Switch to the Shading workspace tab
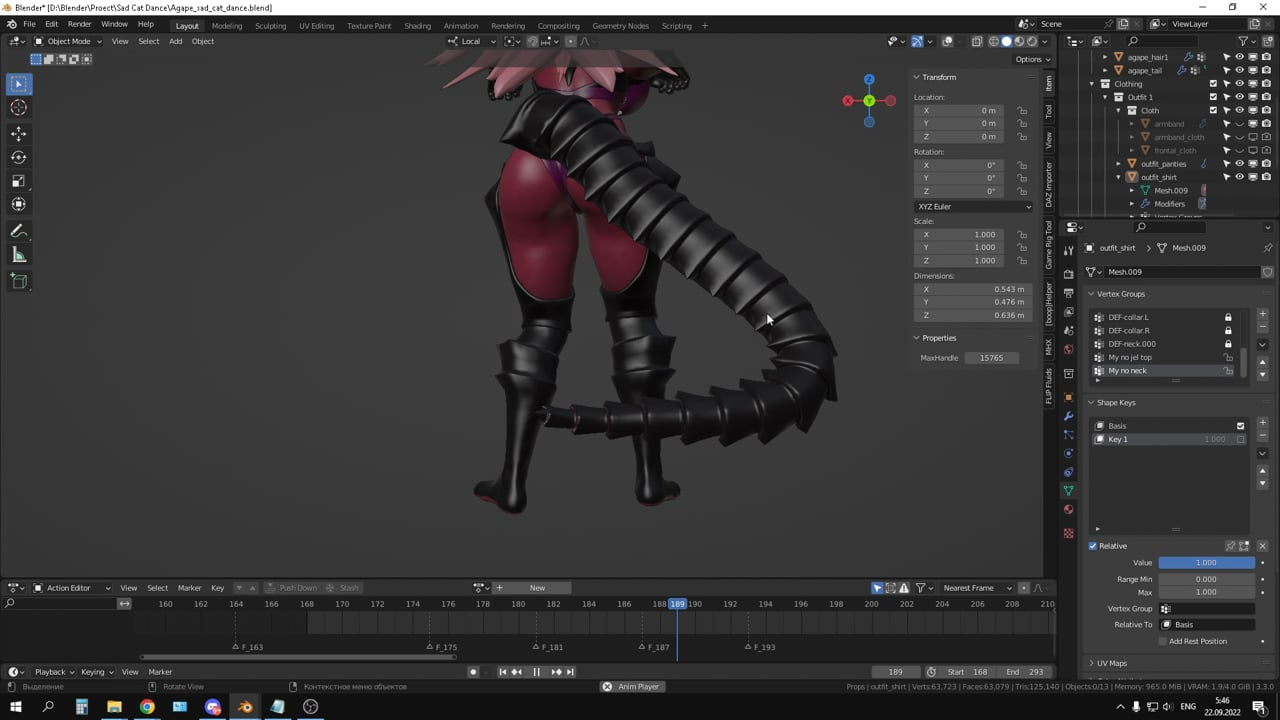Screen dimensions: 1280x720 [x=417, y=25]
